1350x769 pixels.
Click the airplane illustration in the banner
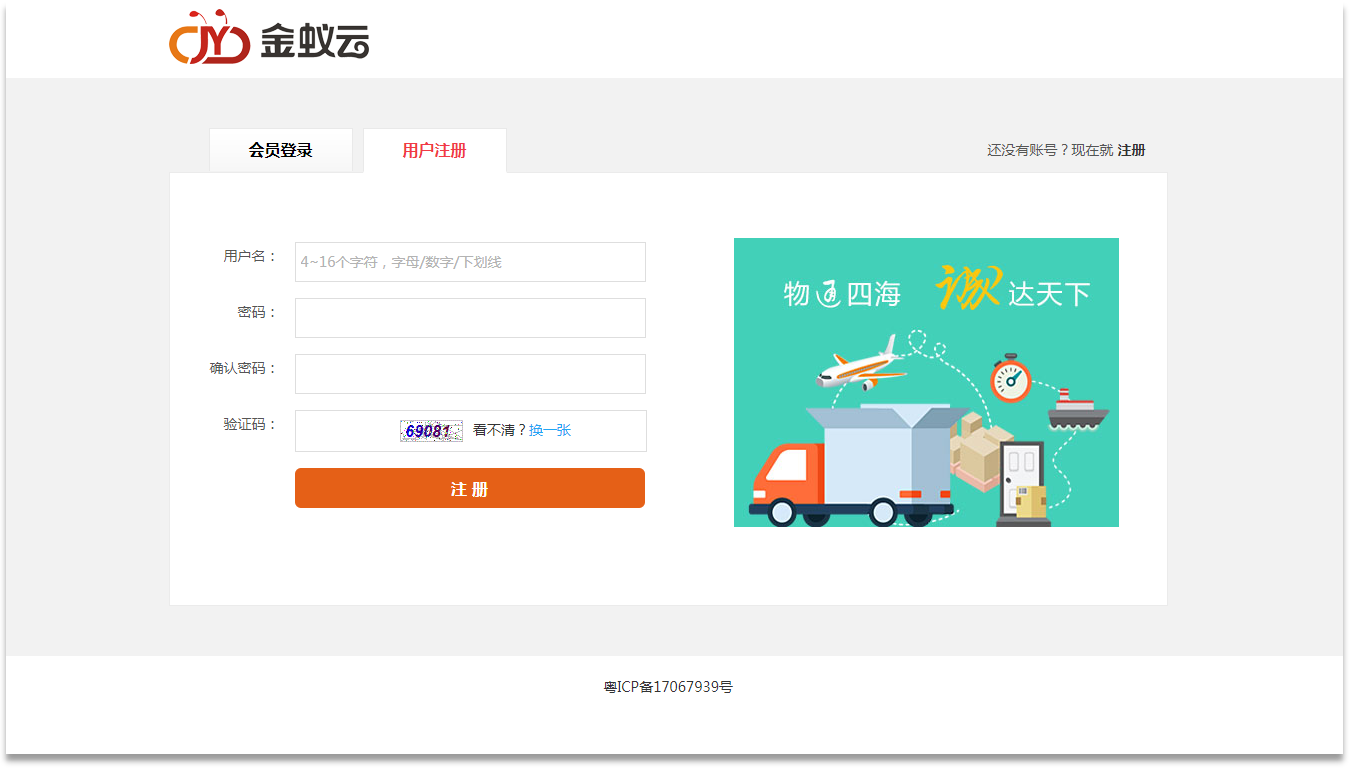pyautogui.click(x=860, y=365)
